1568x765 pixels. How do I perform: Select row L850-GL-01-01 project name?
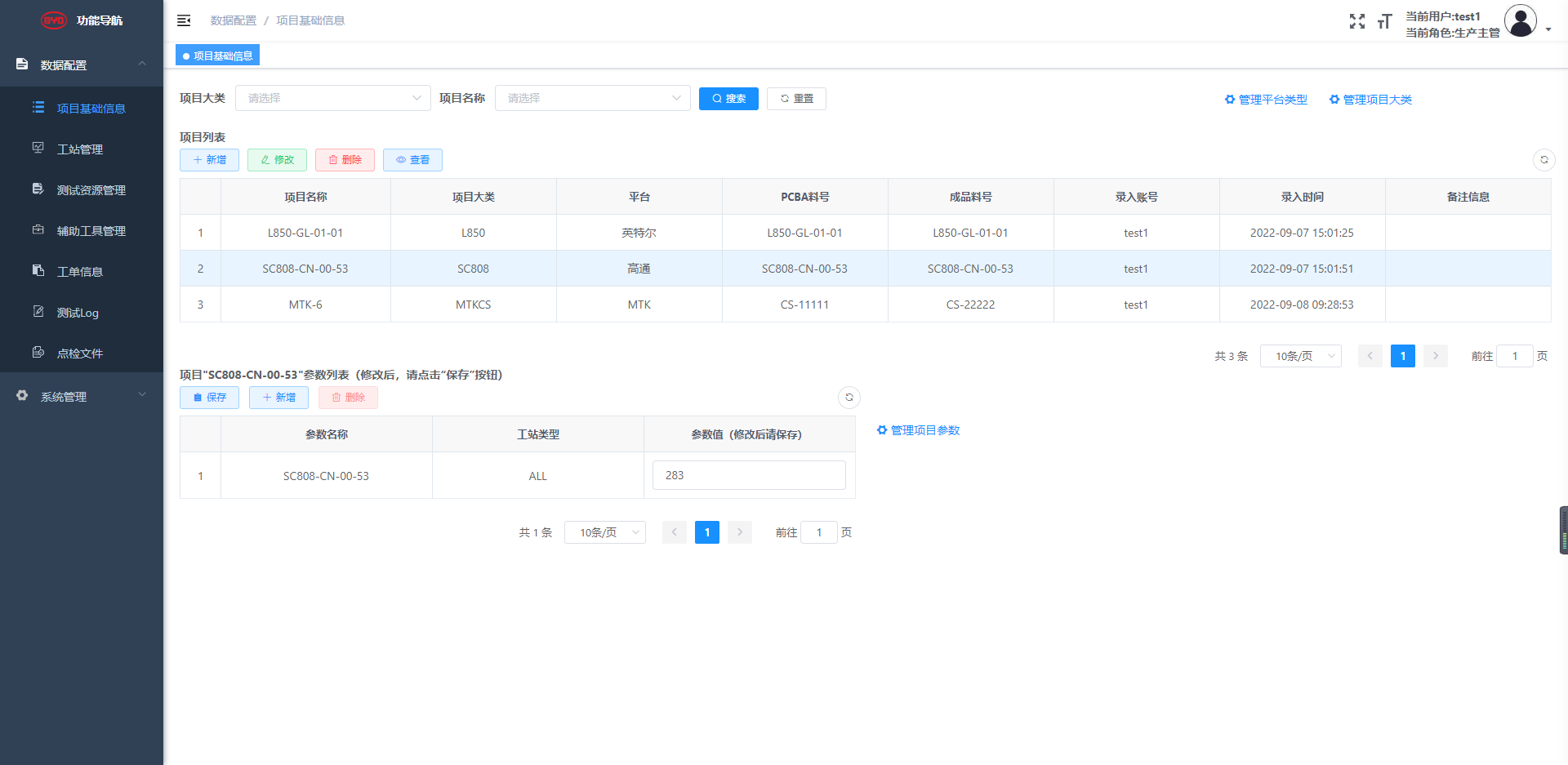[305, 233]
